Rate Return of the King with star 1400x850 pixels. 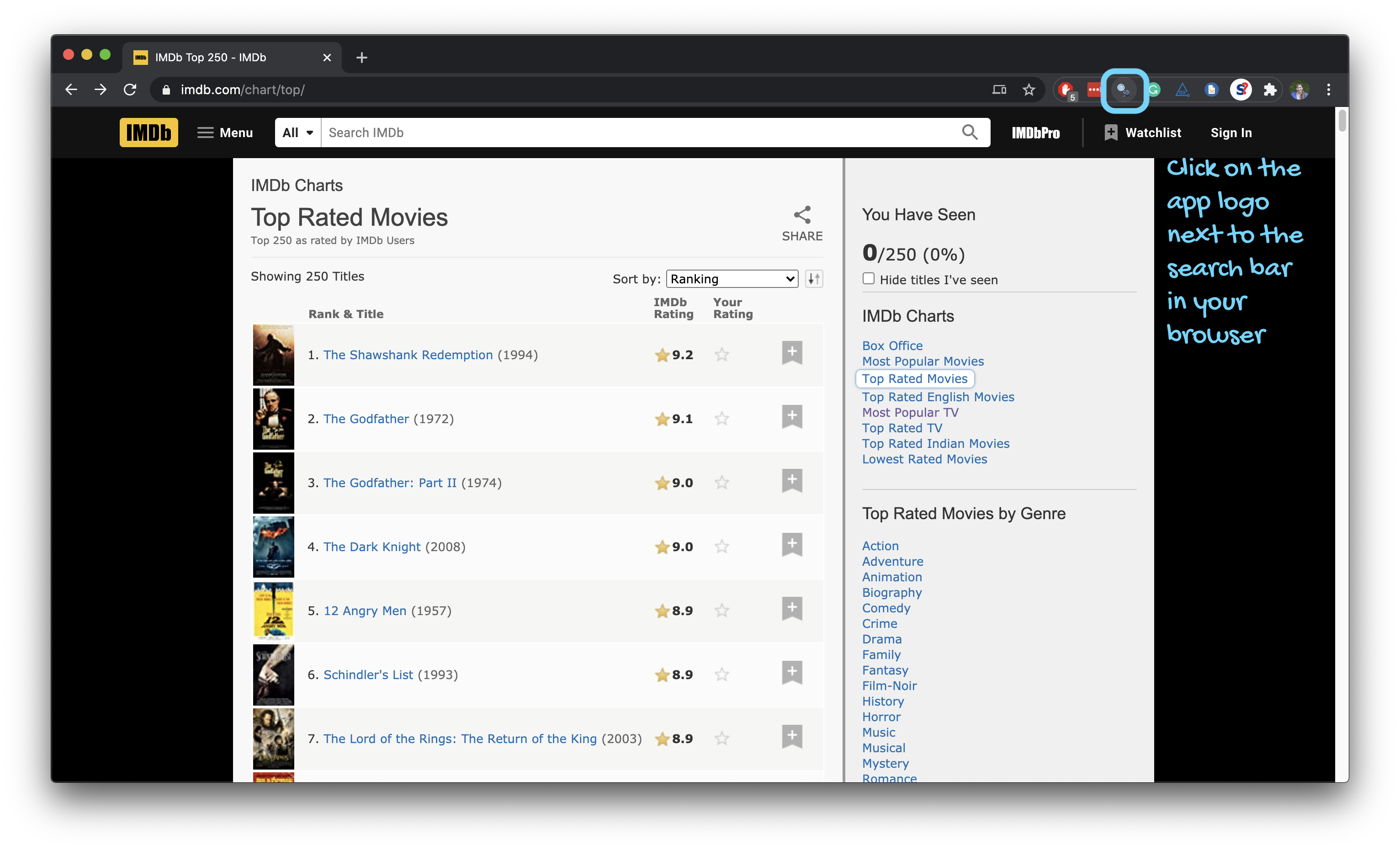[721, 738]
